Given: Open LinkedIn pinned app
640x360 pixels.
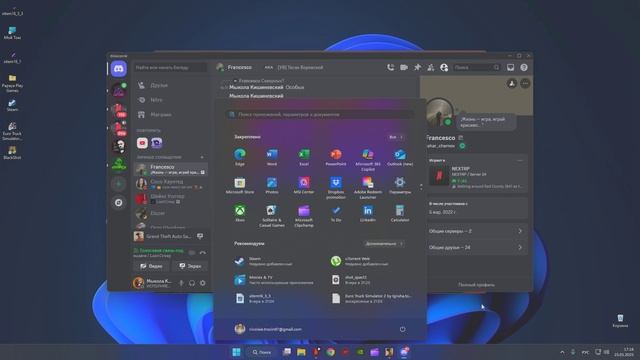Looking at the screenshot, I should (368, 213).
